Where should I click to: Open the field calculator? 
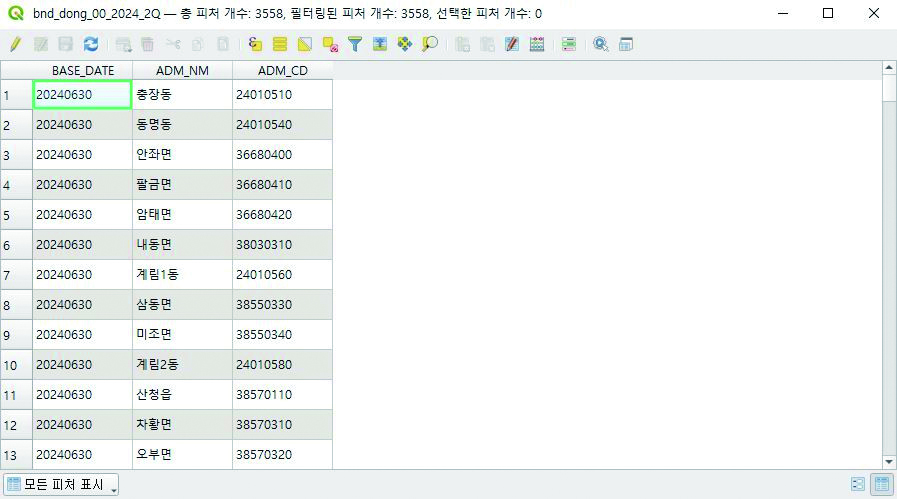(512, 44)
